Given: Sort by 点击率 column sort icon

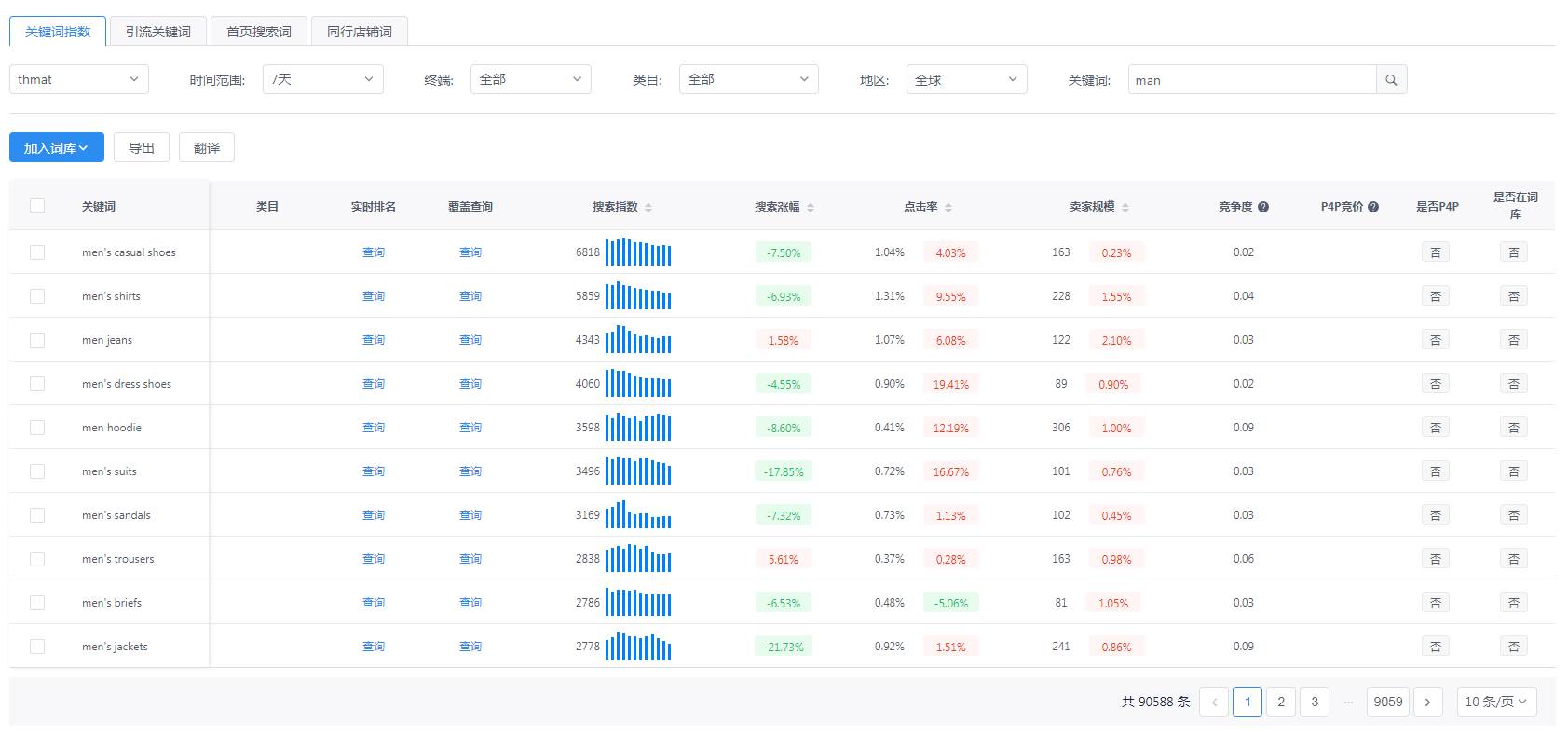Looking at the screenshot, I should [948, 207].
